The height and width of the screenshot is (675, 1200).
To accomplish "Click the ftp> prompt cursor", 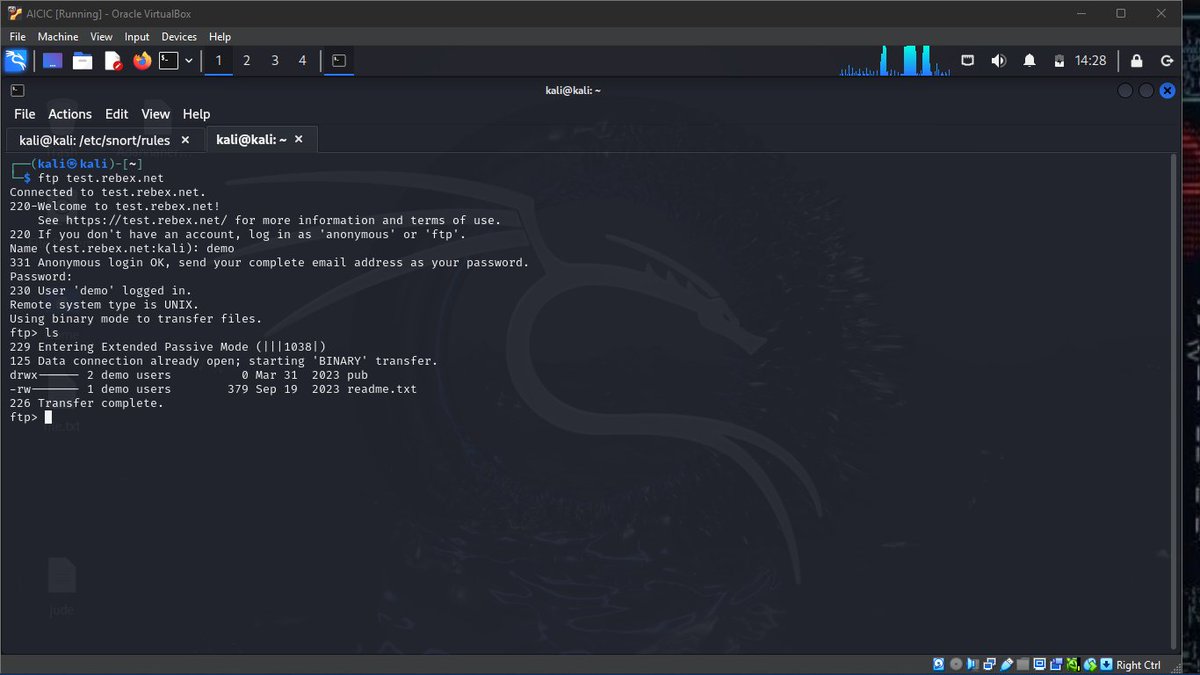I will point(48,417).
